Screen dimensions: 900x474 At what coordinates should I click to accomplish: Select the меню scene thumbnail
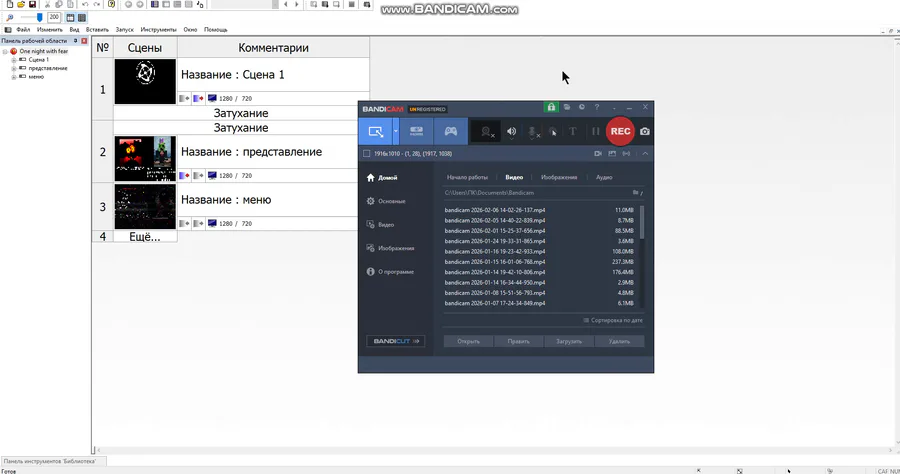point(145,207)
